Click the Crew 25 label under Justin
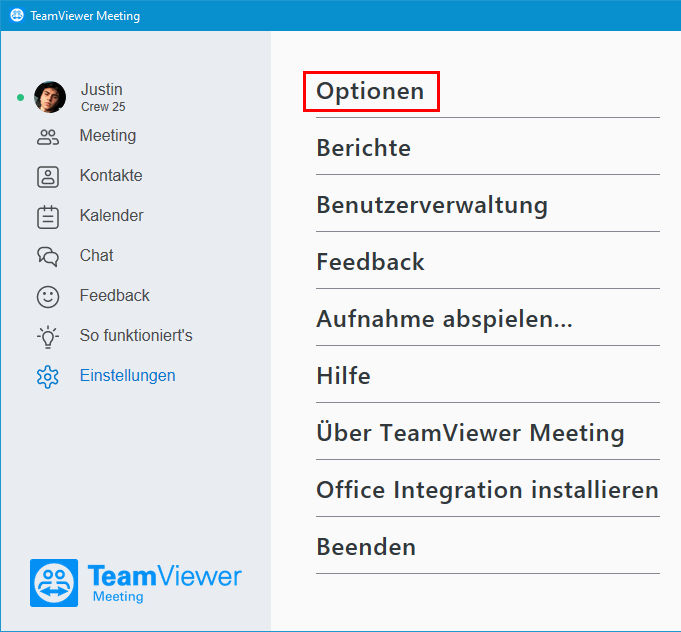The width and height of the screenshot is (681, 632). (103, 107)
